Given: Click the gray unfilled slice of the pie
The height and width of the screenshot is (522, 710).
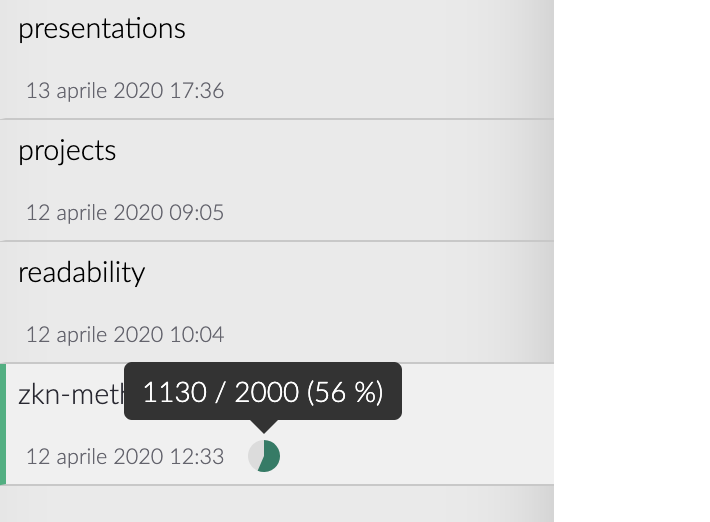Looking at the screenshot, I should (x=255, y=455).
